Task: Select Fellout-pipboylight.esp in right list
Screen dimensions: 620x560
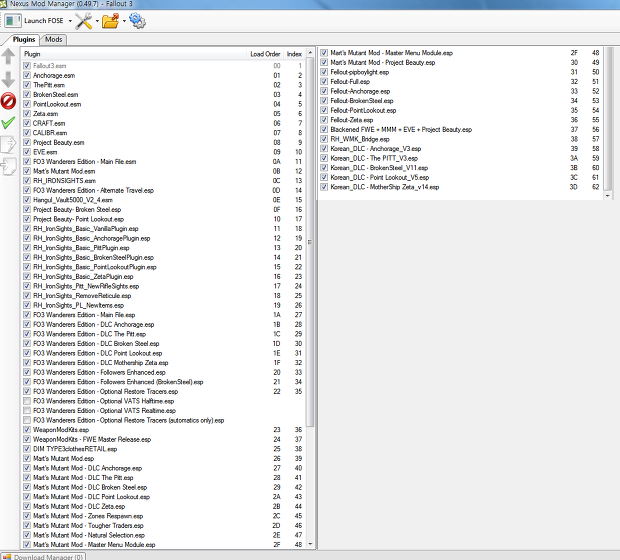Action: (461, 72)
